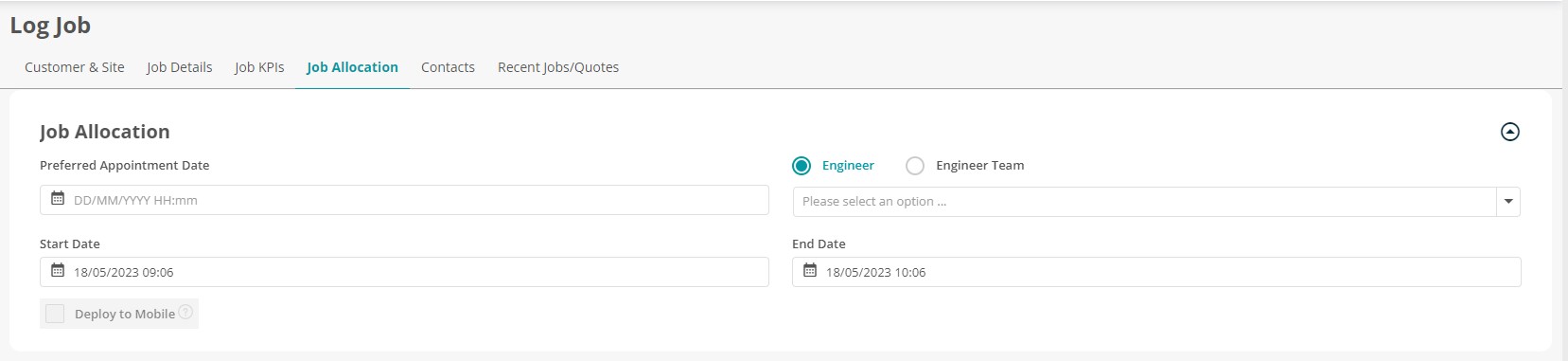Switch to the Job Details tab
1568x361 pixels.
click(179, 67)
